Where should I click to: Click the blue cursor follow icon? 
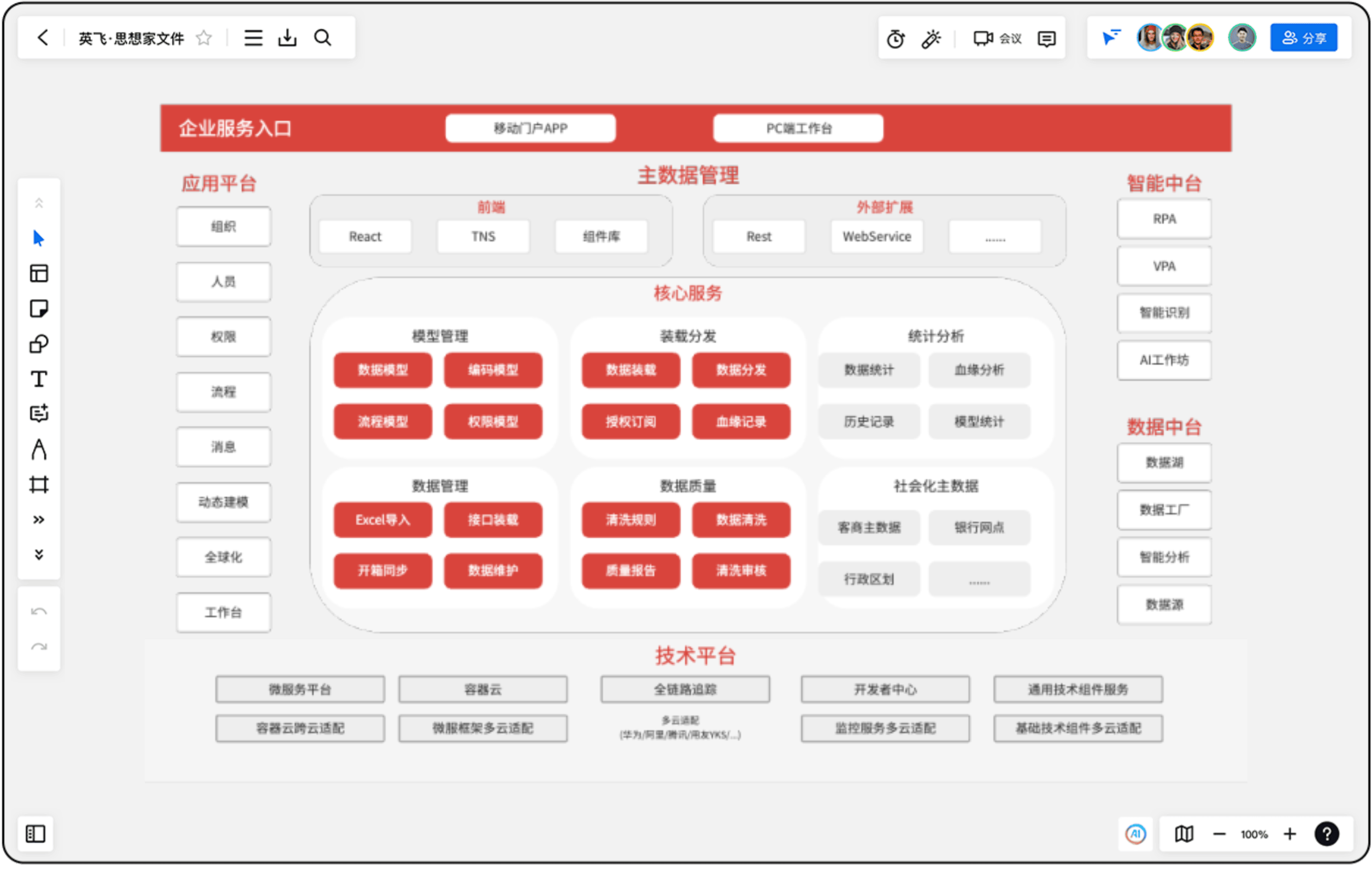[1111, 38]
